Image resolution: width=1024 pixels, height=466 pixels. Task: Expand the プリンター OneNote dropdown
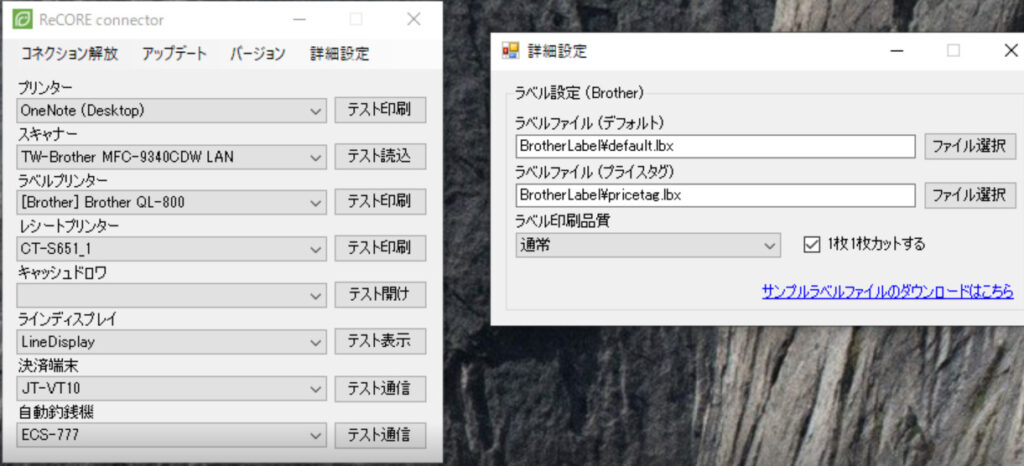(172, 110)
